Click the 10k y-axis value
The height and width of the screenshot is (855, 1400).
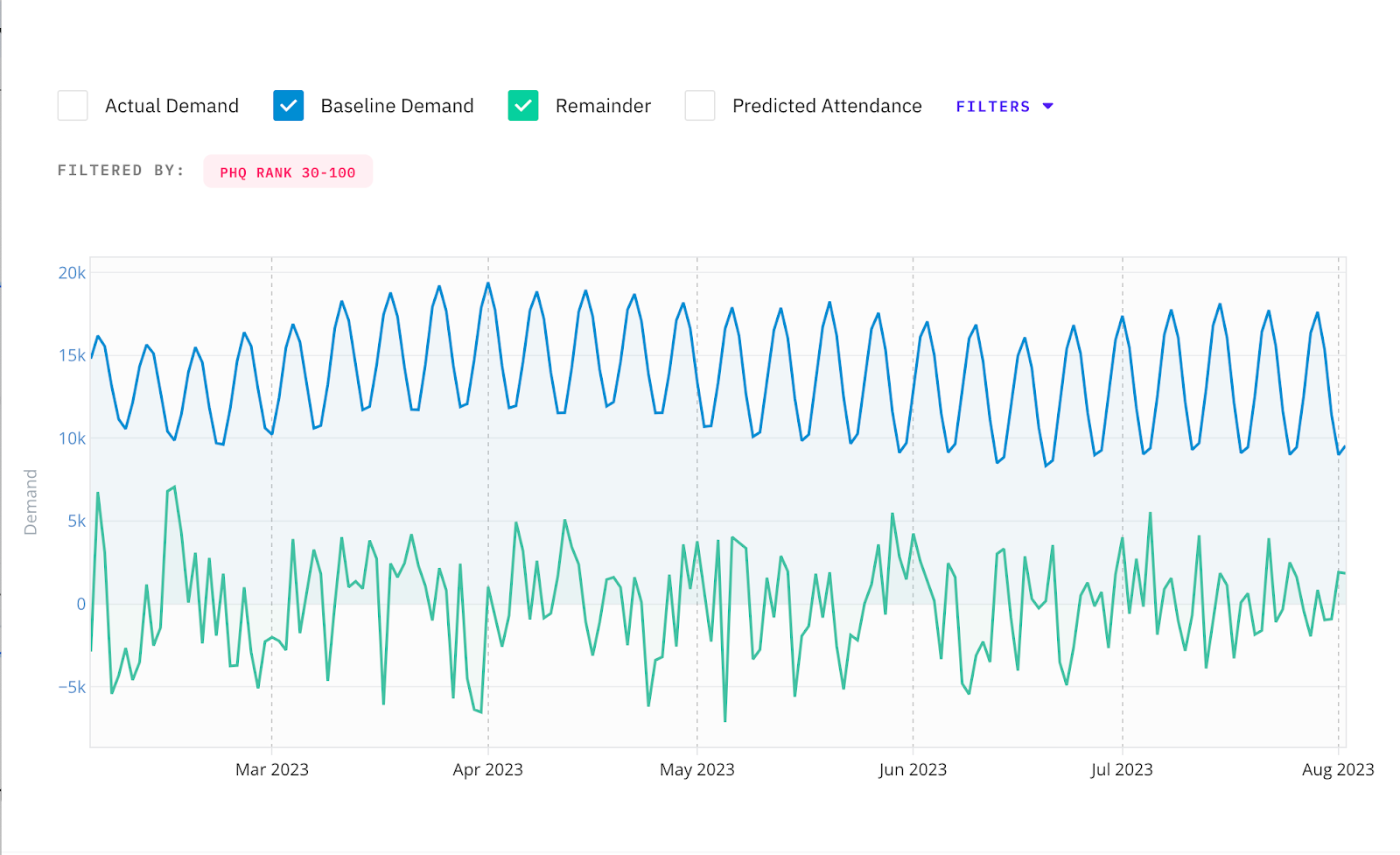[72, 438]
